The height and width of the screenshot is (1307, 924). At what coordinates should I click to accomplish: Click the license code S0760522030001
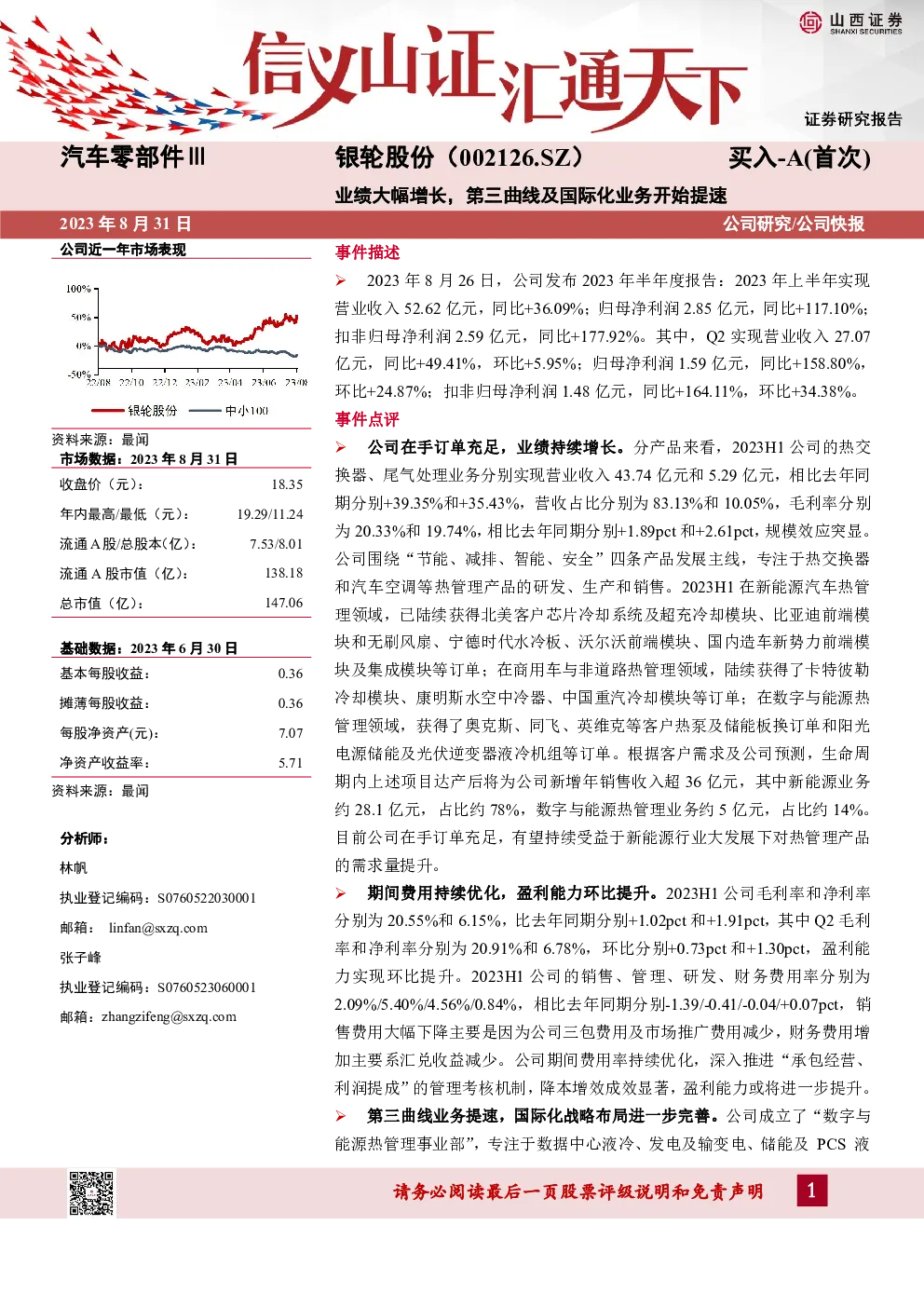(x=207, y=898)
